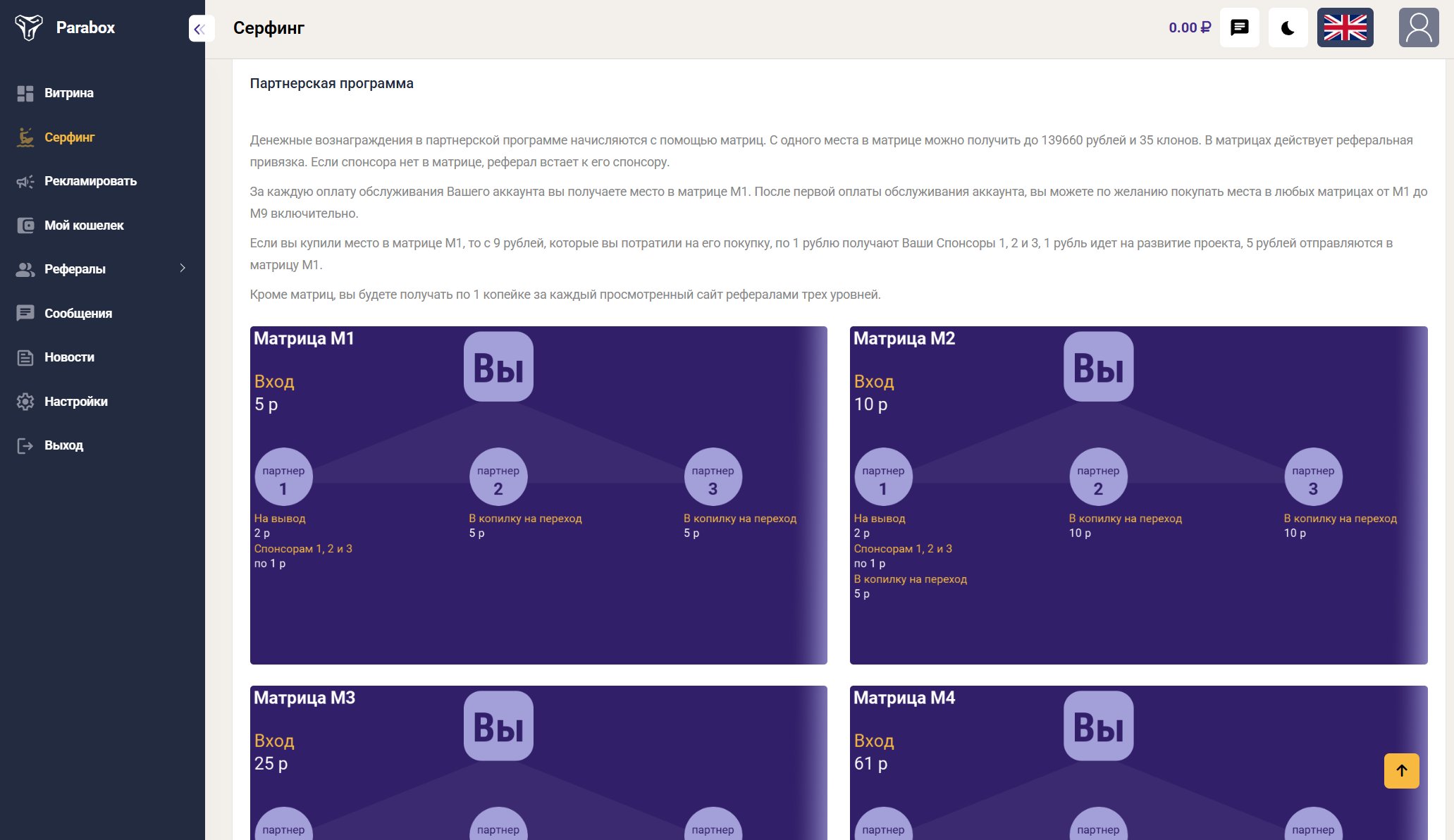This screenshot has height=840, width=1454.
Task: Click the Матрица M1 title
Action: tap(304, 339)
